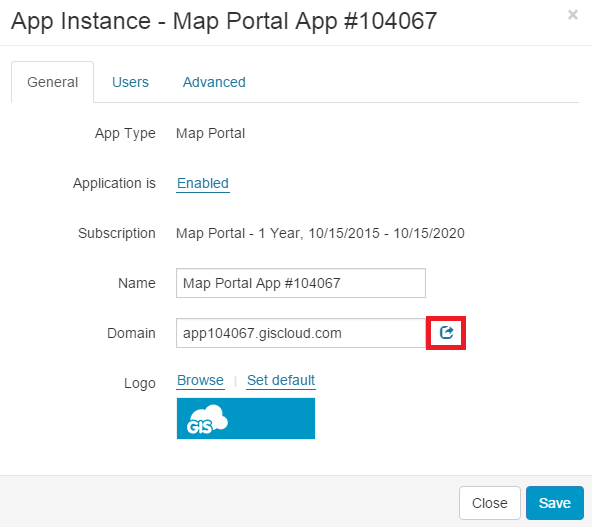Click the Domain field label
Viewport: 592px width, 527px height.
click(131, 333)
